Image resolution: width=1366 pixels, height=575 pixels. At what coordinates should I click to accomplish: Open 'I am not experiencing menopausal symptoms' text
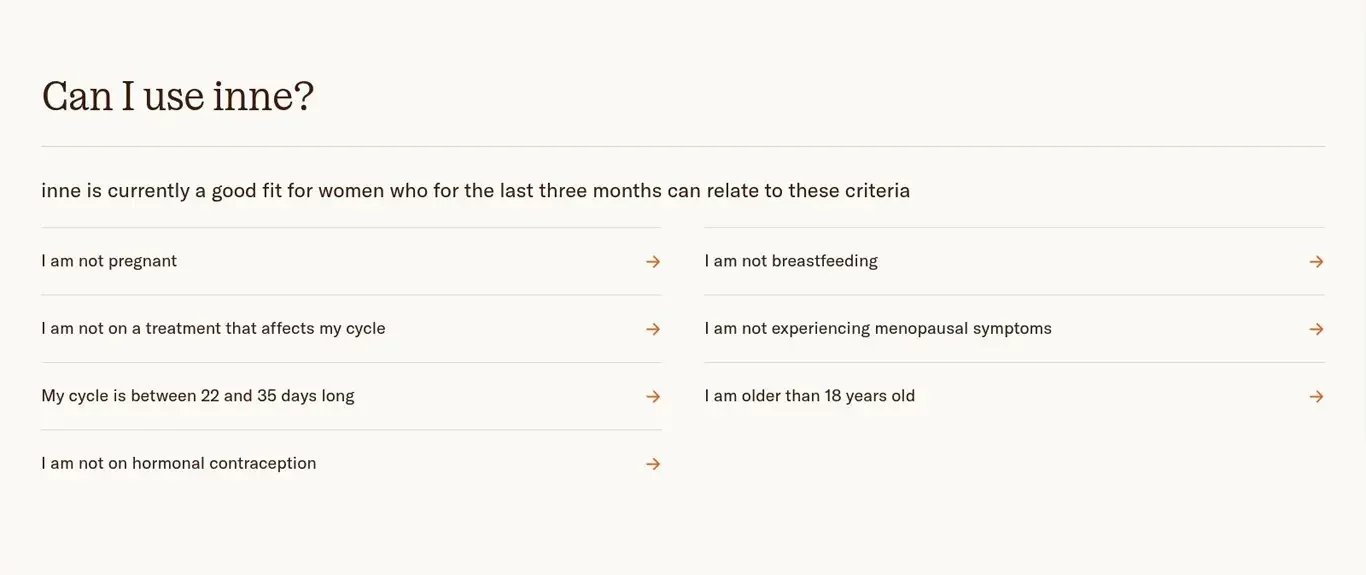click(878, 328)
